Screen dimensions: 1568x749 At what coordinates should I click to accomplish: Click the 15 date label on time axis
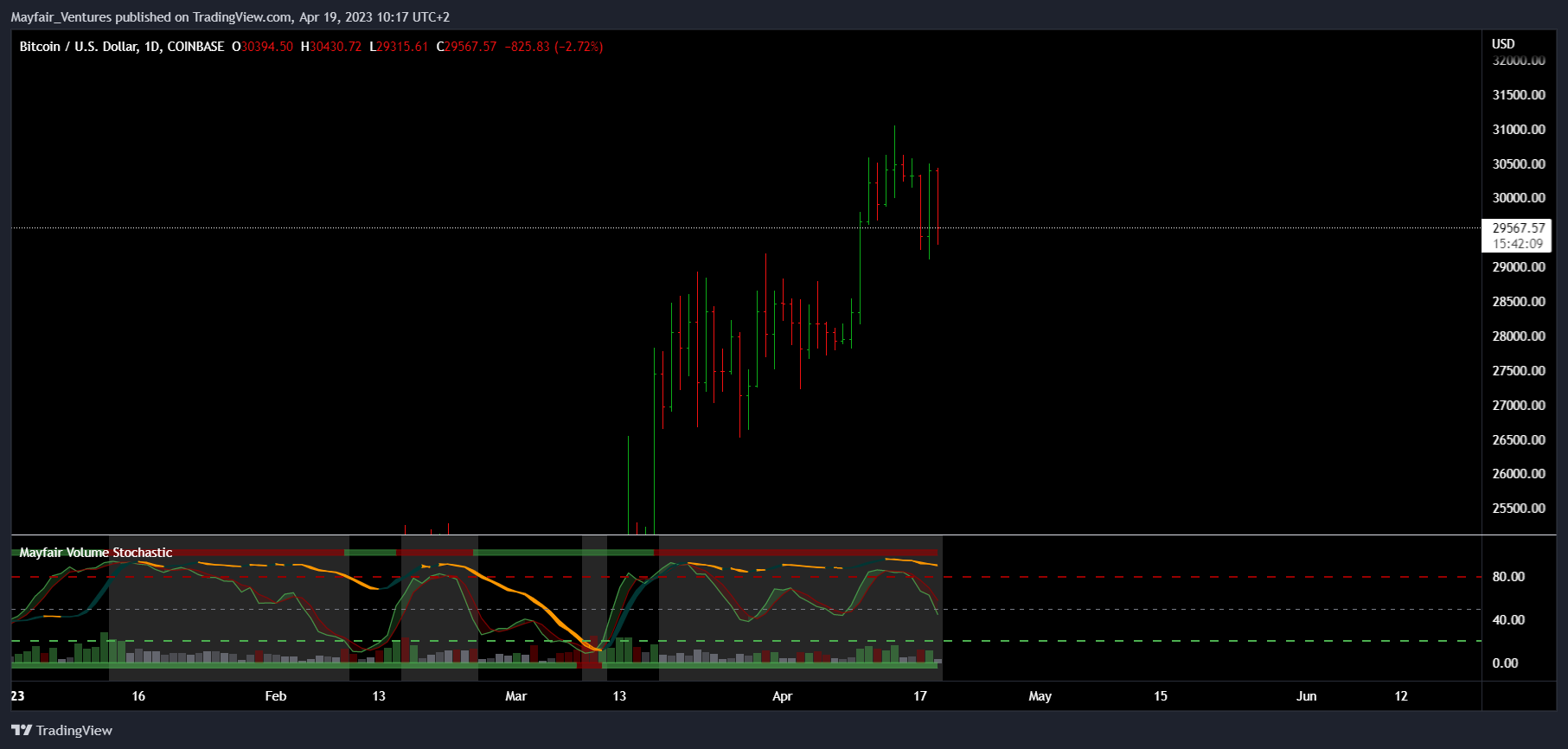1161,696
